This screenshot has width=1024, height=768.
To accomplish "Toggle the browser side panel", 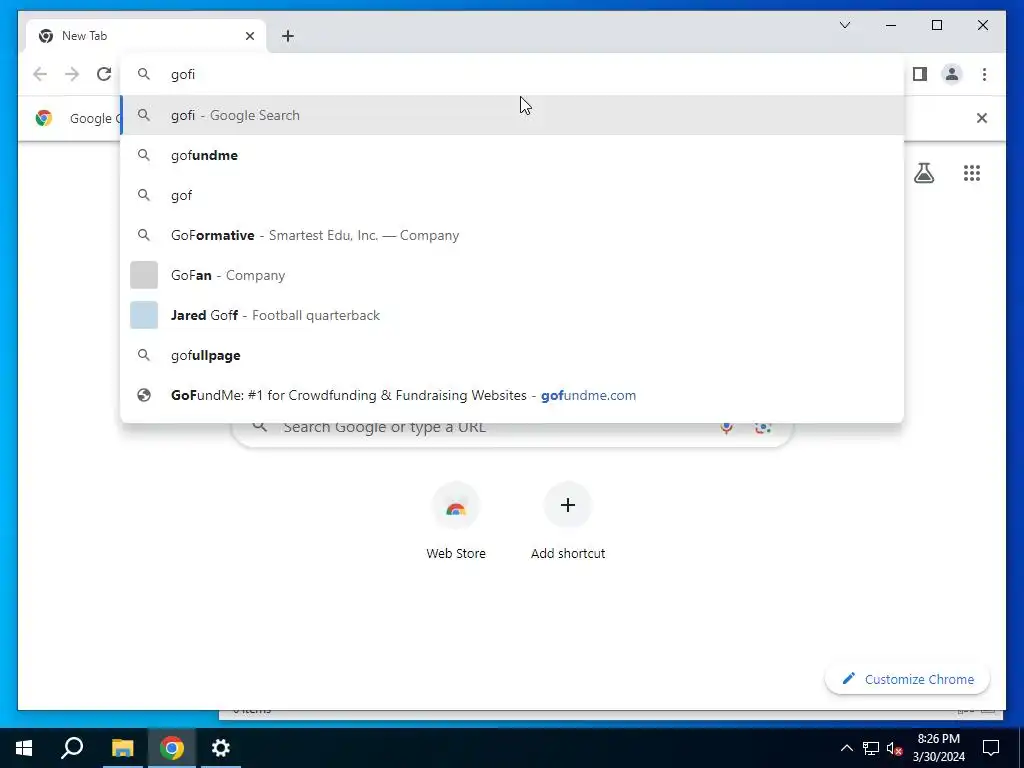I will click(x=920, y=74).
